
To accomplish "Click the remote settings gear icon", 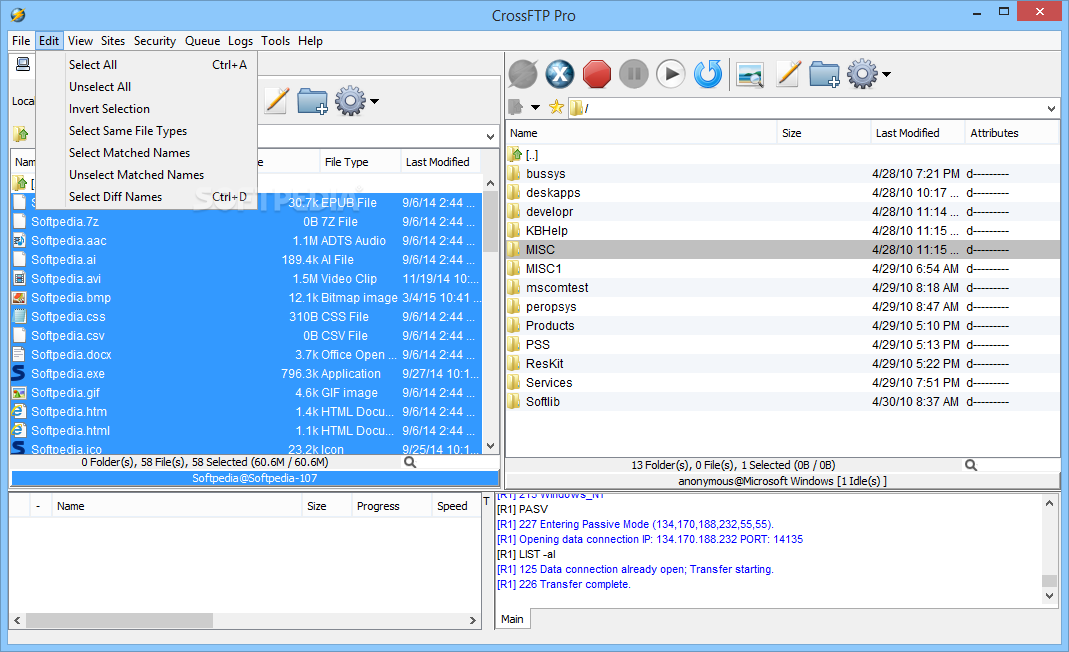I will pos(862,74).
